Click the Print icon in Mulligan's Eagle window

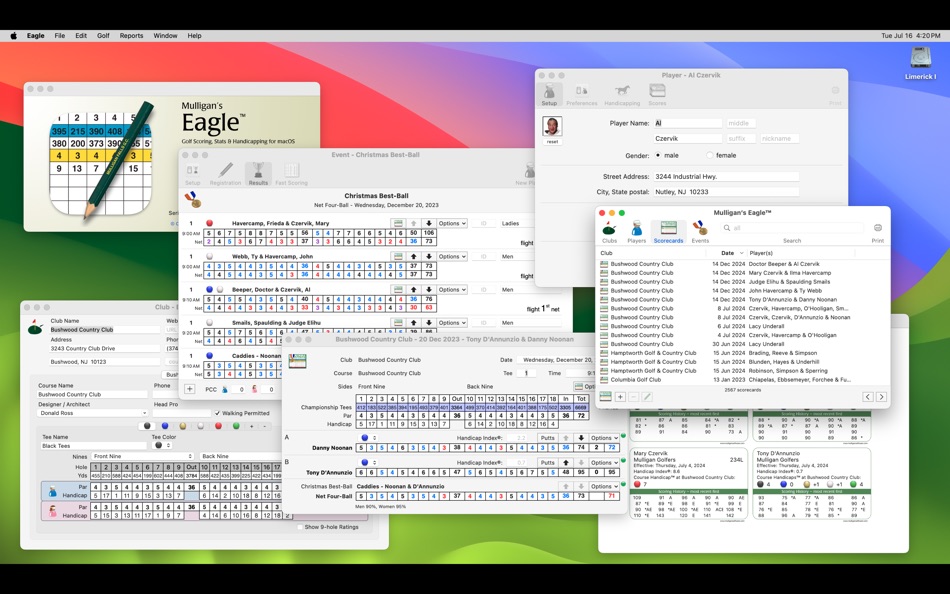click(876, 228)
